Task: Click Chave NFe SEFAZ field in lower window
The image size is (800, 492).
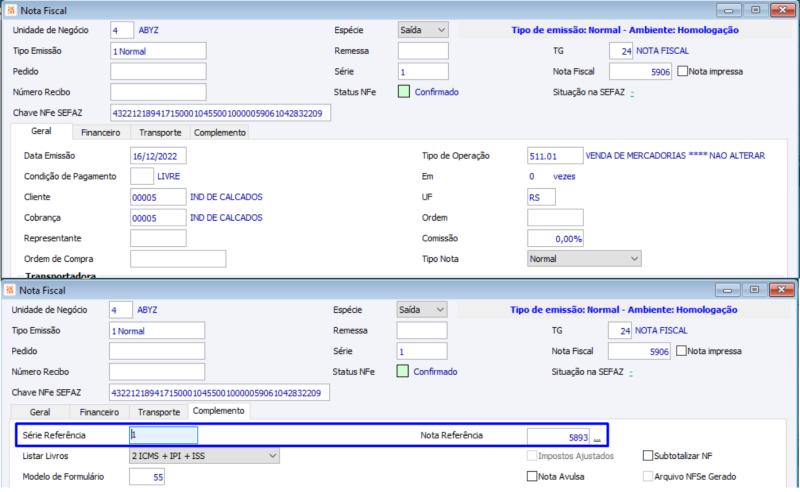Action: (219, 392)
